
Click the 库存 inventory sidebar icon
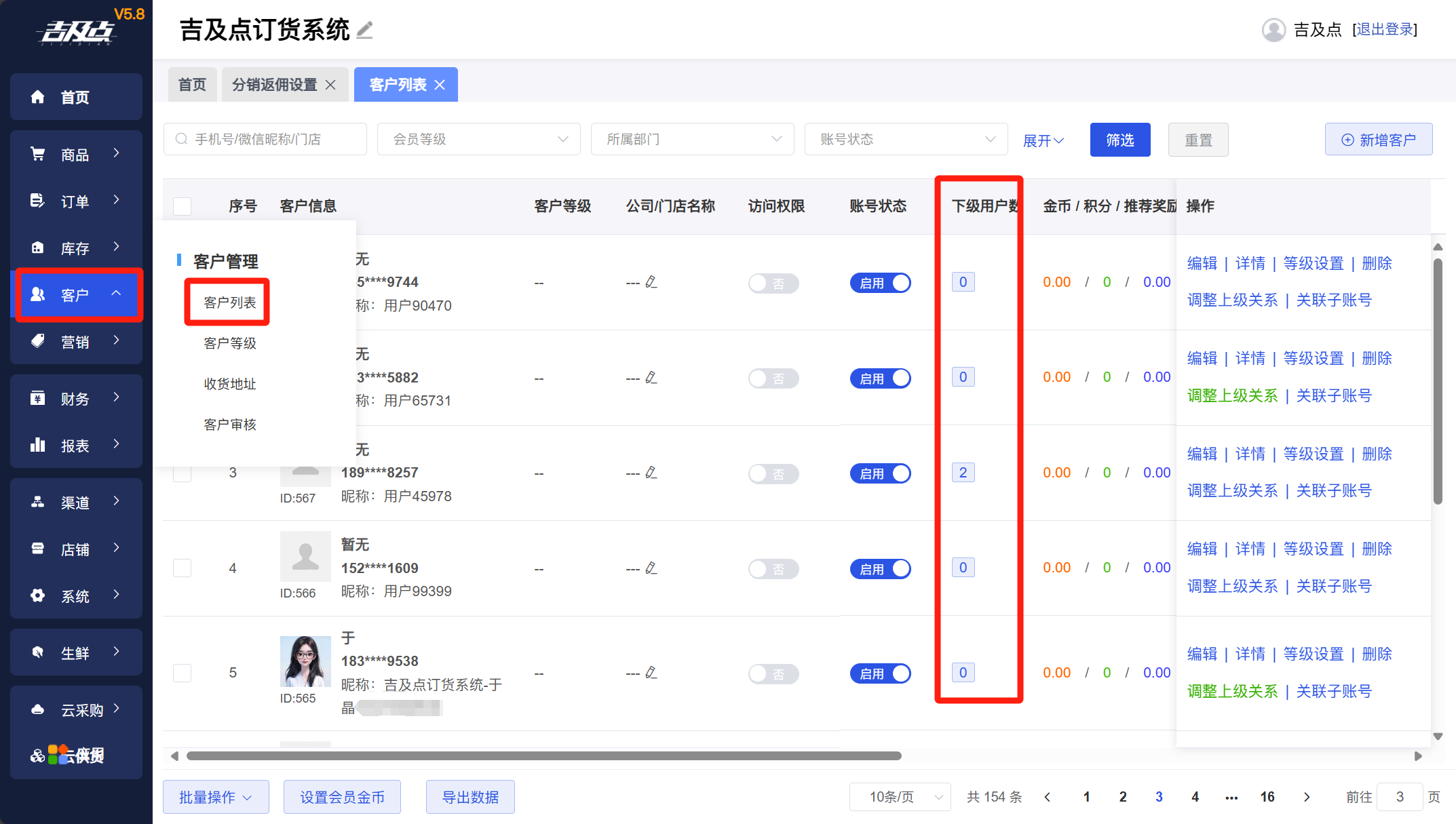[x=38, y=248]
